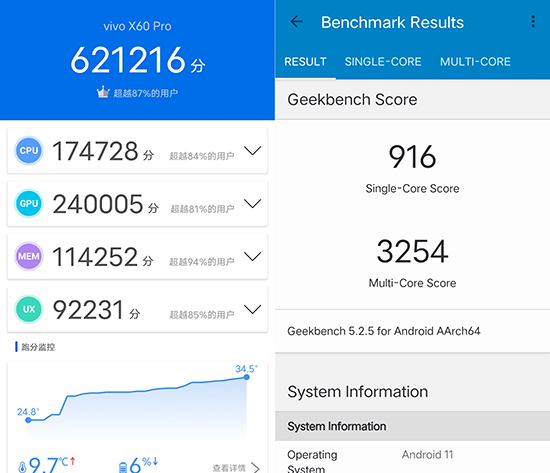
Task: Tap the blue CPU score icon
Action: coord(29,151)
